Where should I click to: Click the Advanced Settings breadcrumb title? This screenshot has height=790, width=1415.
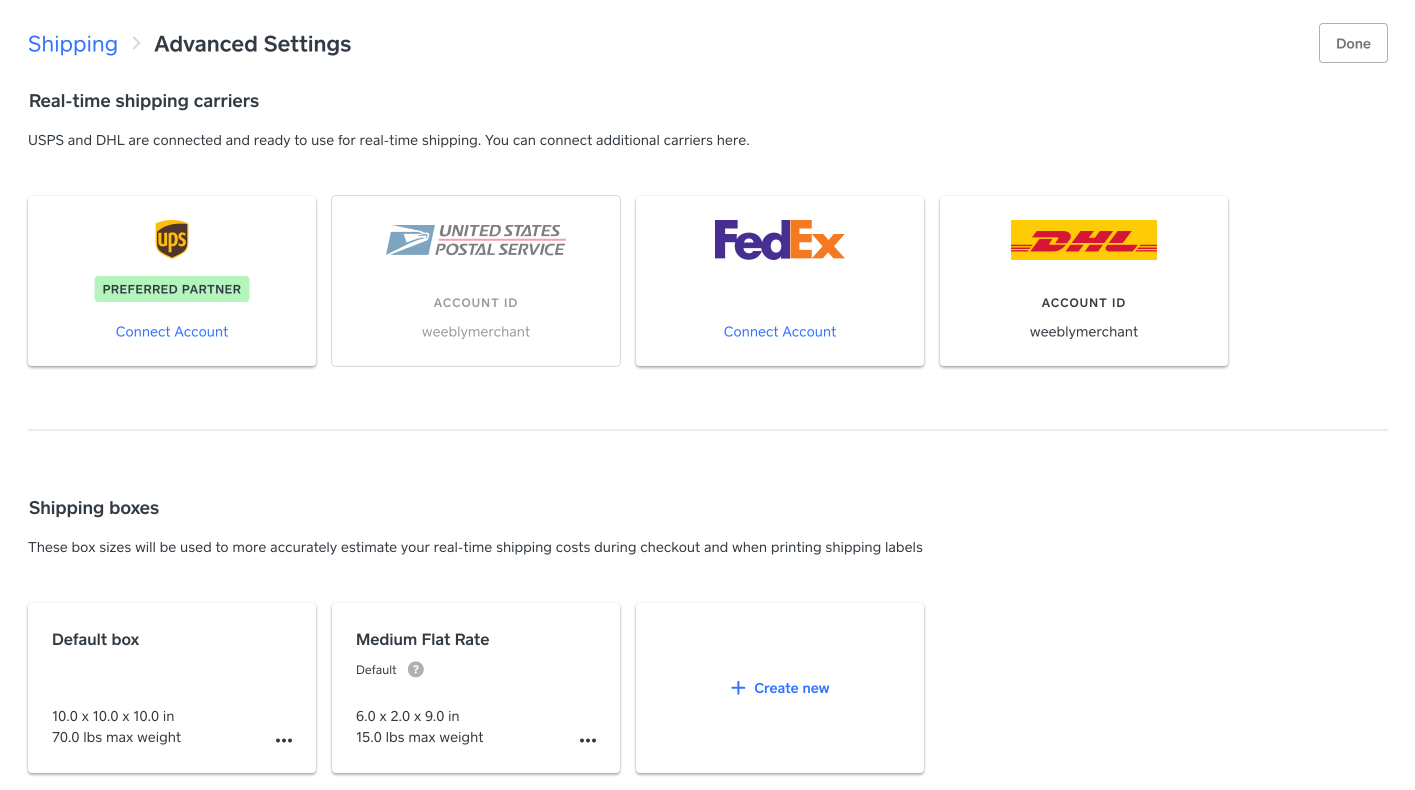tap(253, 44)
